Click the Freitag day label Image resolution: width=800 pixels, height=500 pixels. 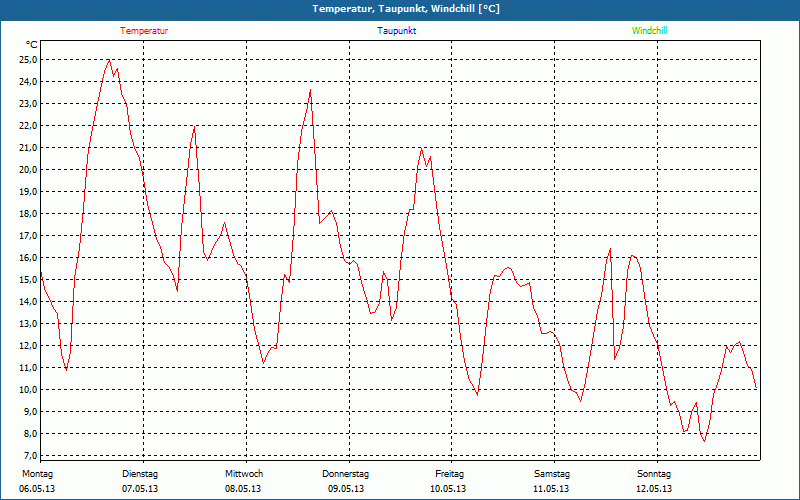(x=449, y=474)
